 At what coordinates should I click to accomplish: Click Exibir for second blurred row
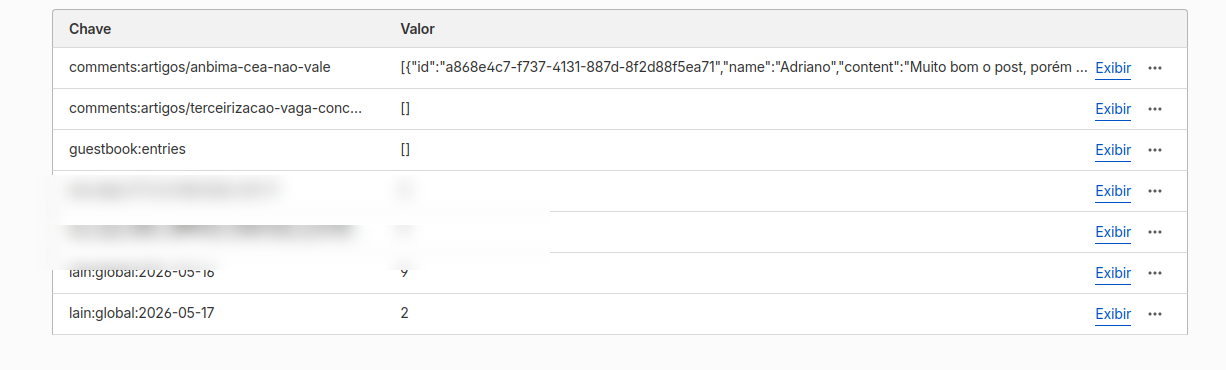point(1113,232)
